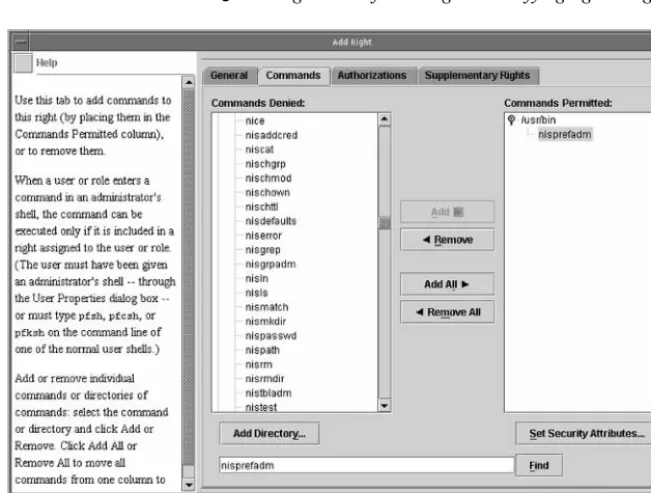The image size is (651, 493).
Task: Open the Supplementary Rights tab
Action: (x=477, y=76)
